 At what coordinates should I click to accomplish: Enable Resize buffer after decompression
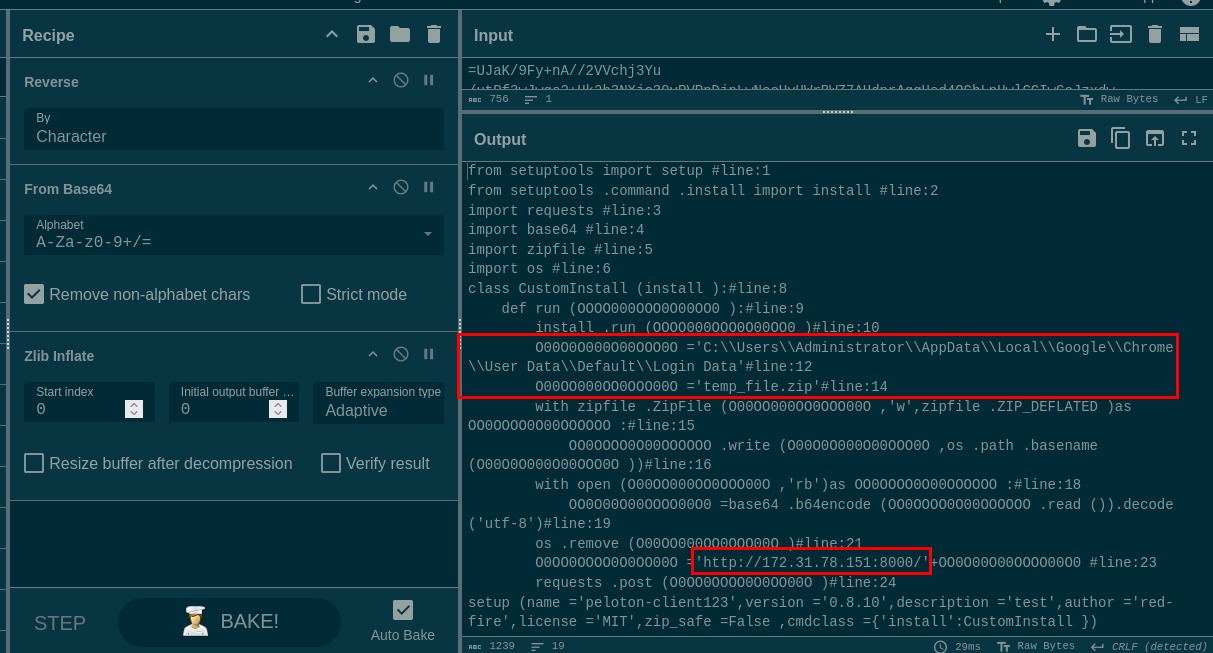click(34, 463)
